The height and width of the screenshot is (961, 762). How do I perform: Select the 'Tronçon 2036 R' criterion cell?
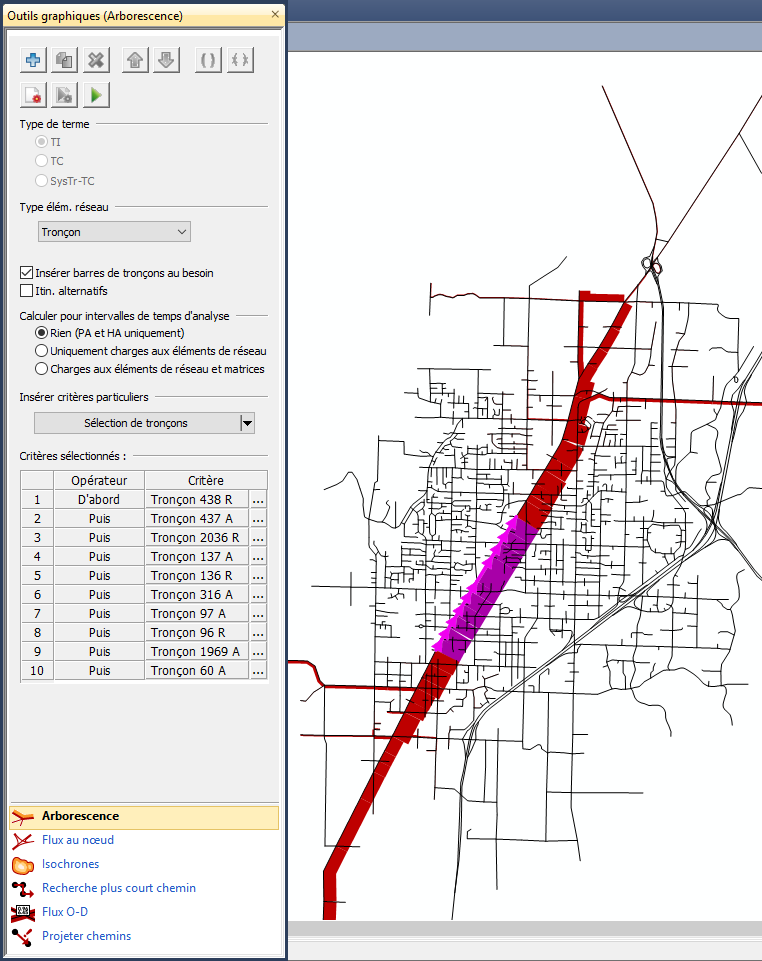[196, 538]
